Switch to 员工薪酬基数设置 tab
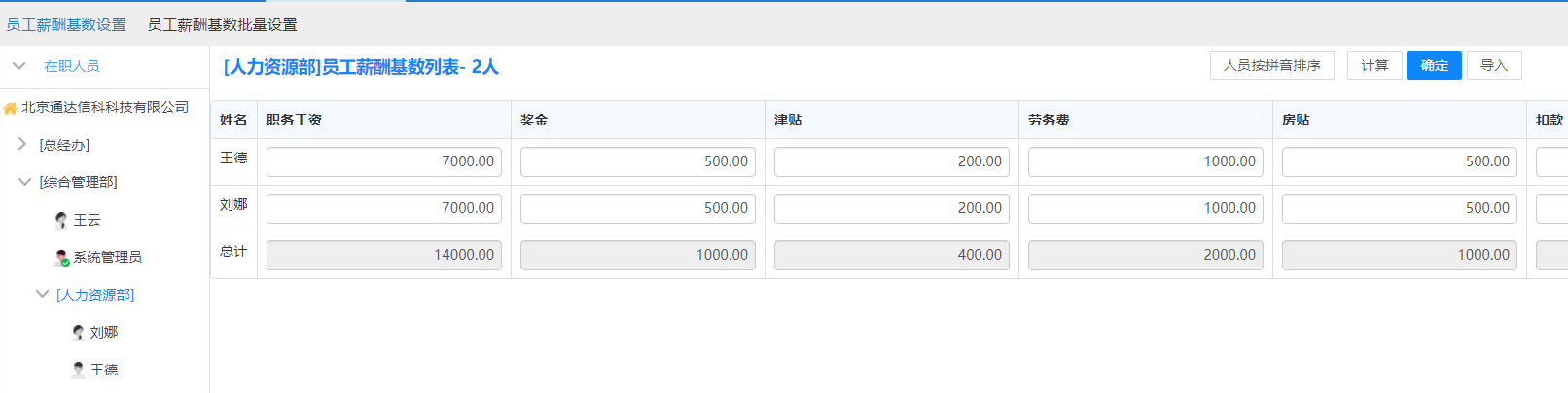The image size is (1568, 393). (x=66, y=25)
